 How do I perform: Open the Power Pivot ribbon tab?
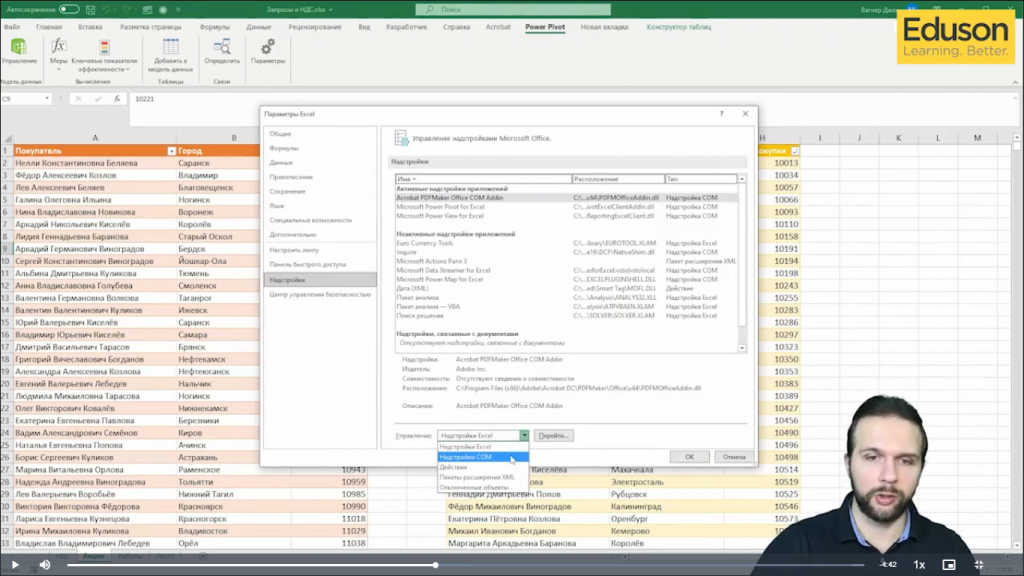[545, 27]
